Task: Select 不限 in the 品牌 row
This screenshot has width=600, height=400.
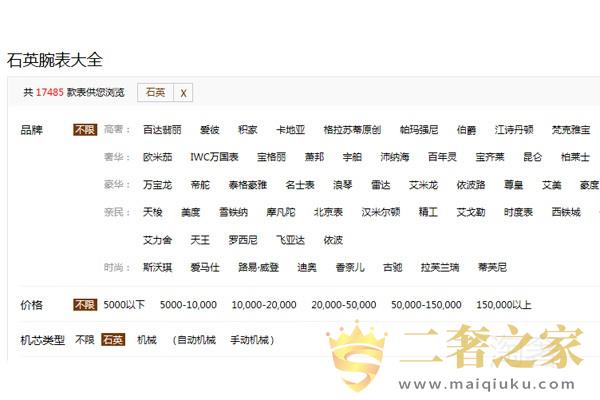Action: click(85, 130)
